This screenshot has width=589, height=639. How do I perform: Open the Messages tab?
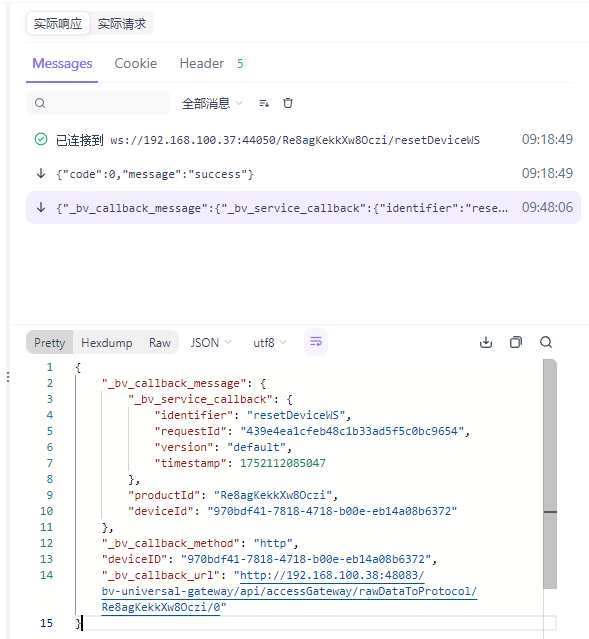pos(62,64)
